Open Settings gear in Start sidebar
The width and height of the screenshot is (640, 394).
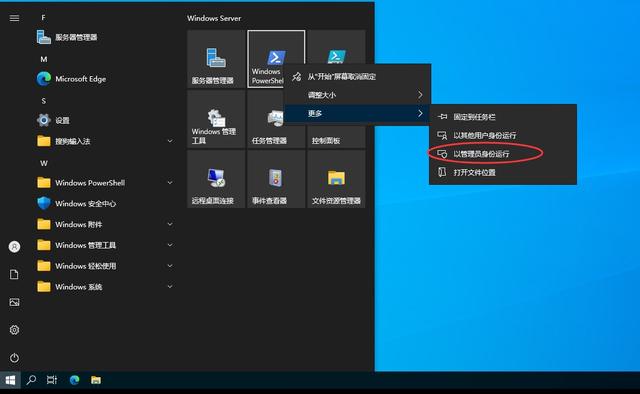14,330
